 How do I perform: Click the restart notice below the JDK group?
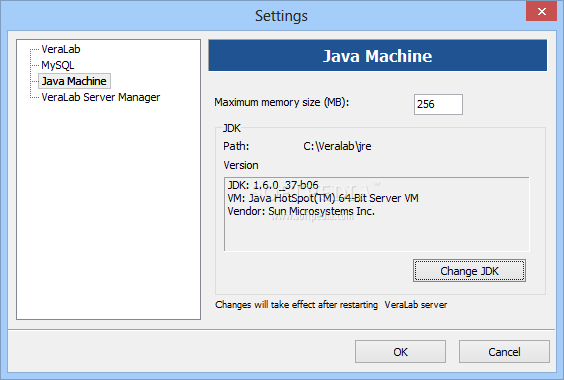tap(331, 305)
